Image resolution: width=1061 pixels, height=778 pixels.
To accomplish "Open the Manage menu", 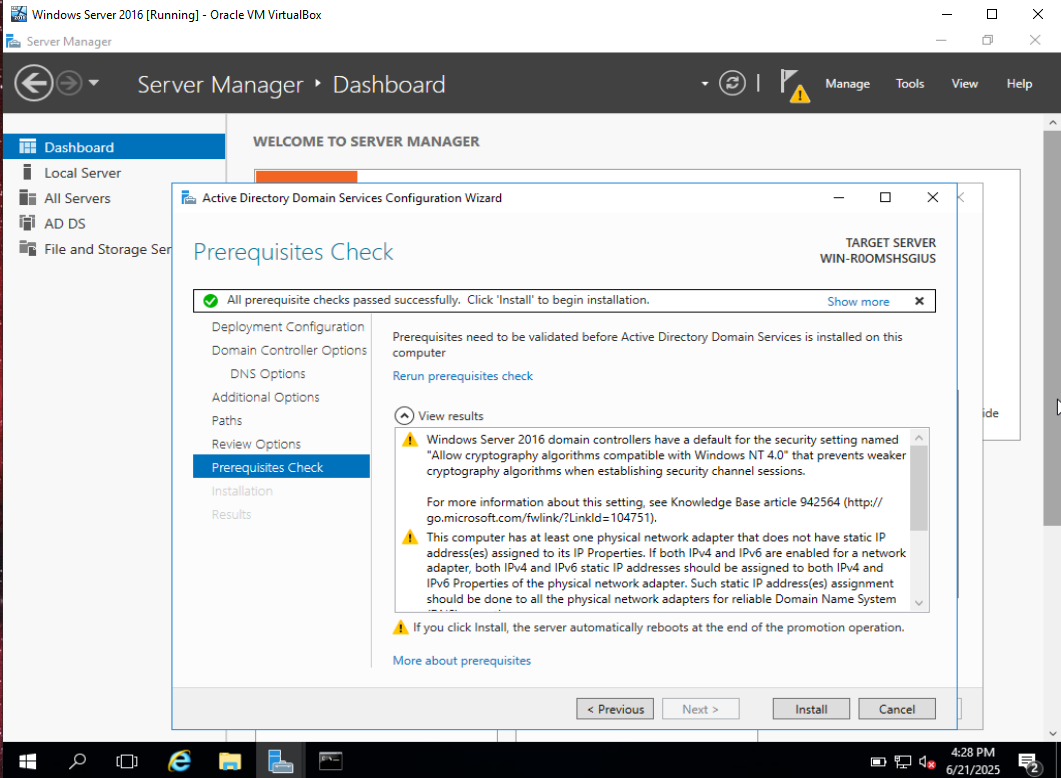I will [847, 83].
